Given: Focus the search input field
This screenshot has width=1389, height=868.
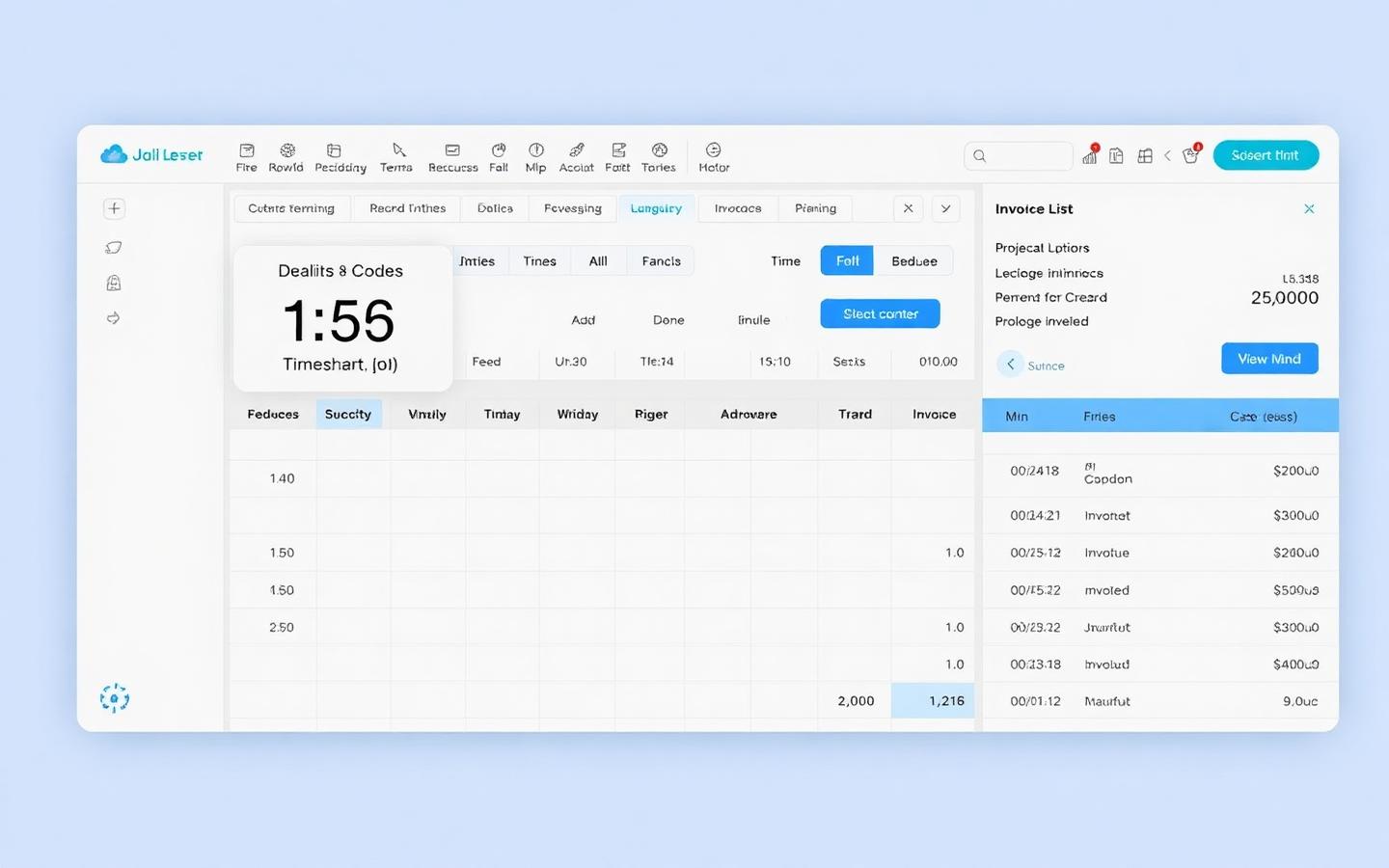Looking at the screenshot, I should coord(1019,156).
